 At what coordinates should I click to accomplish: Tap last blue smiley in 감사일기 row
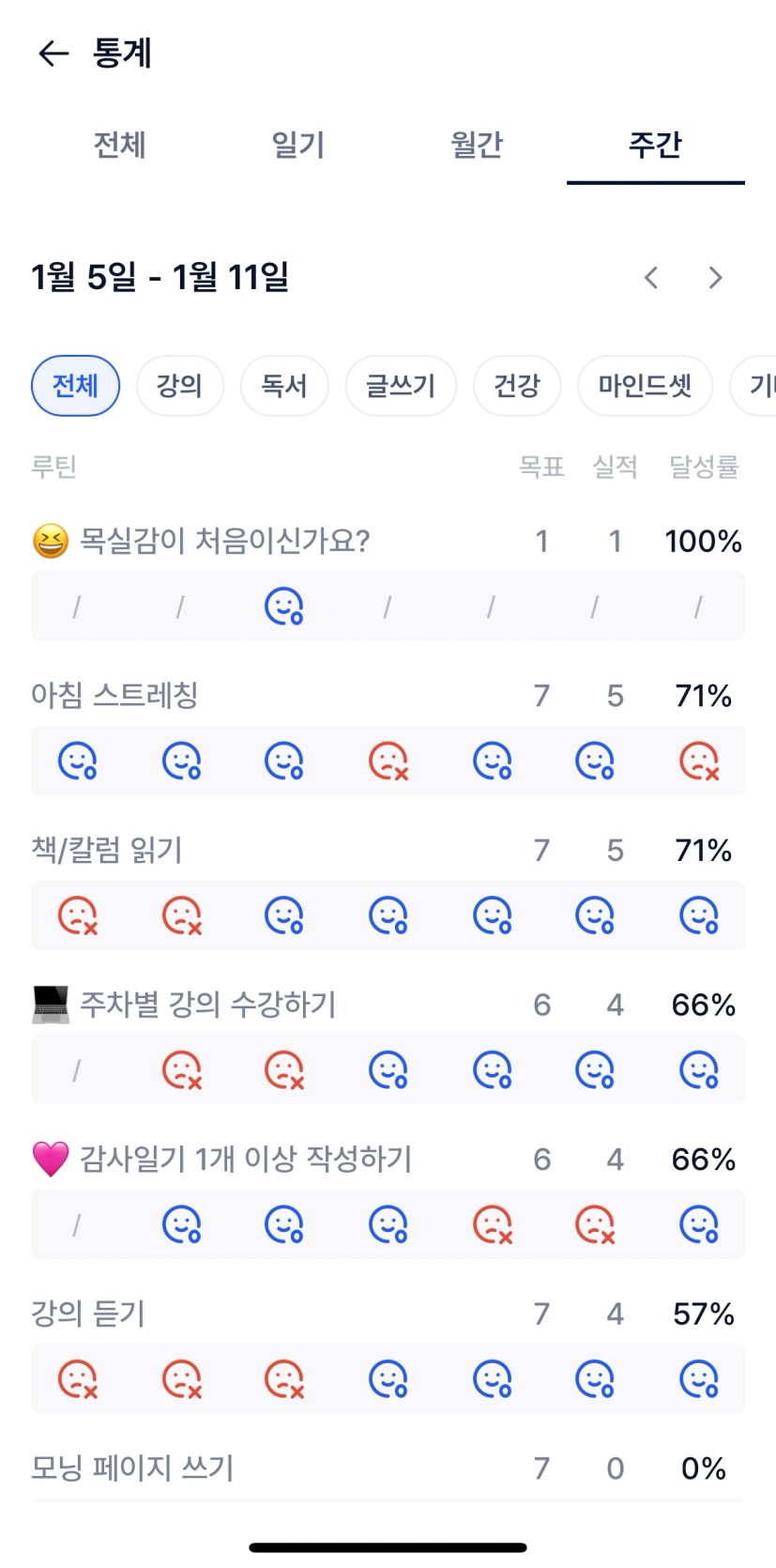tap(698, 1224)
